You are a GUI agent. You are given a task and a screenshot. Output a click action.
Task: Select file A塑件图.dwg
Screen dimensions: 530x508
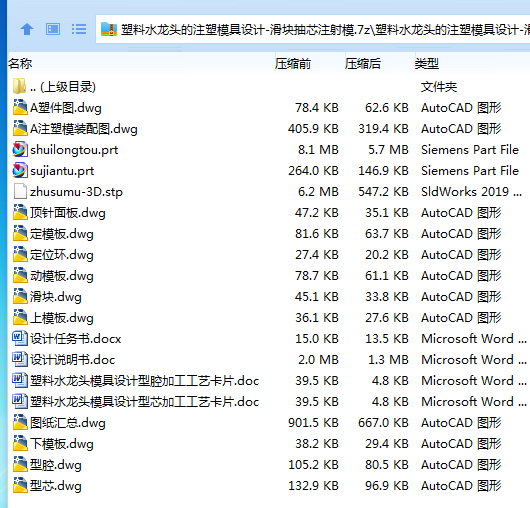click(x=66, y=108)
